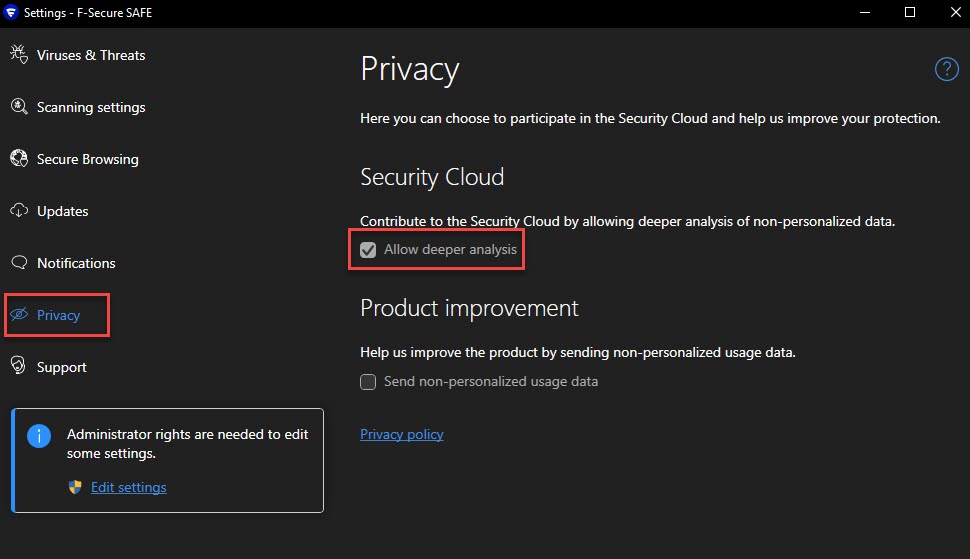Click the admin shield icon beside Edit settings

[75, 488]
